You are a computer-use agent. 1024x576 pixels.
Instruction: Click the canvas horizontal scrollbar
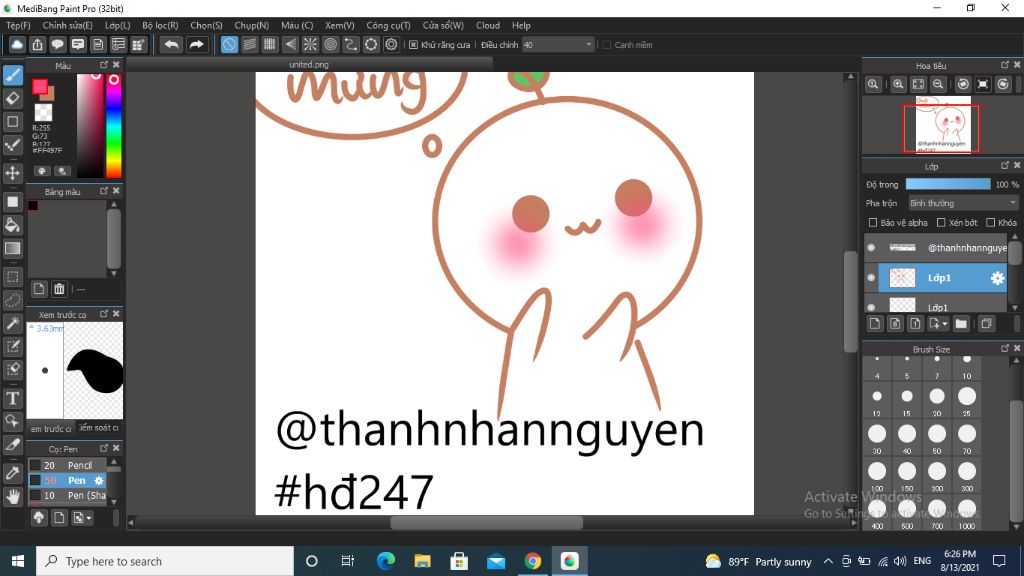pyautogui.click(x=487, y=522)
